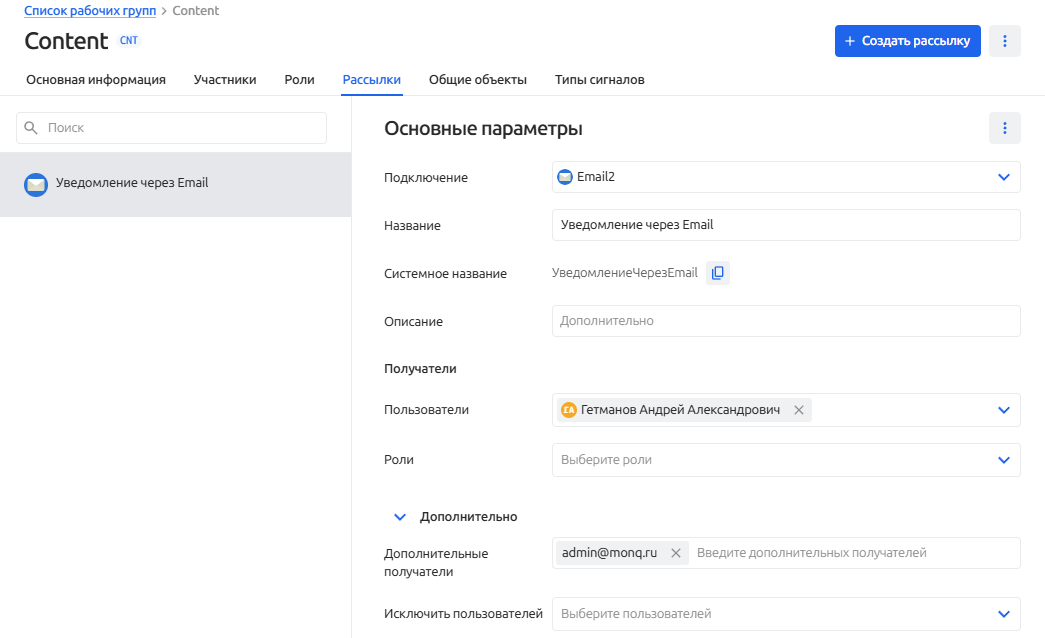Follow the Список рабочих групп breadcrumb link

[90, 11]
